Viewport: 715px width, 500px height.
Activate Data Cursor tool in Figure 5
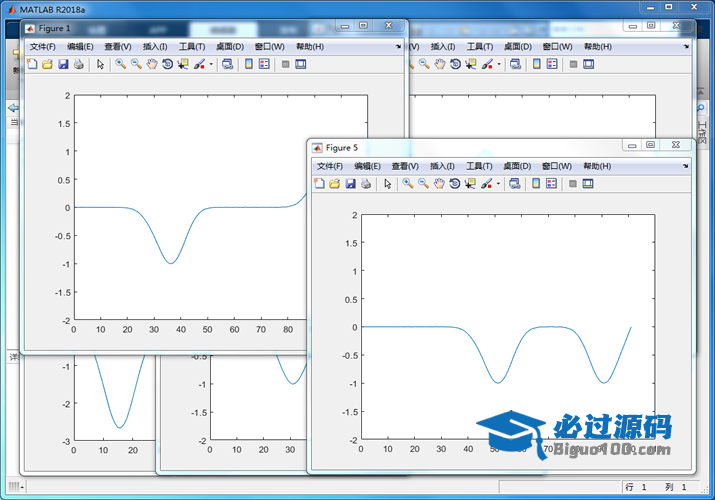point(470,184)
